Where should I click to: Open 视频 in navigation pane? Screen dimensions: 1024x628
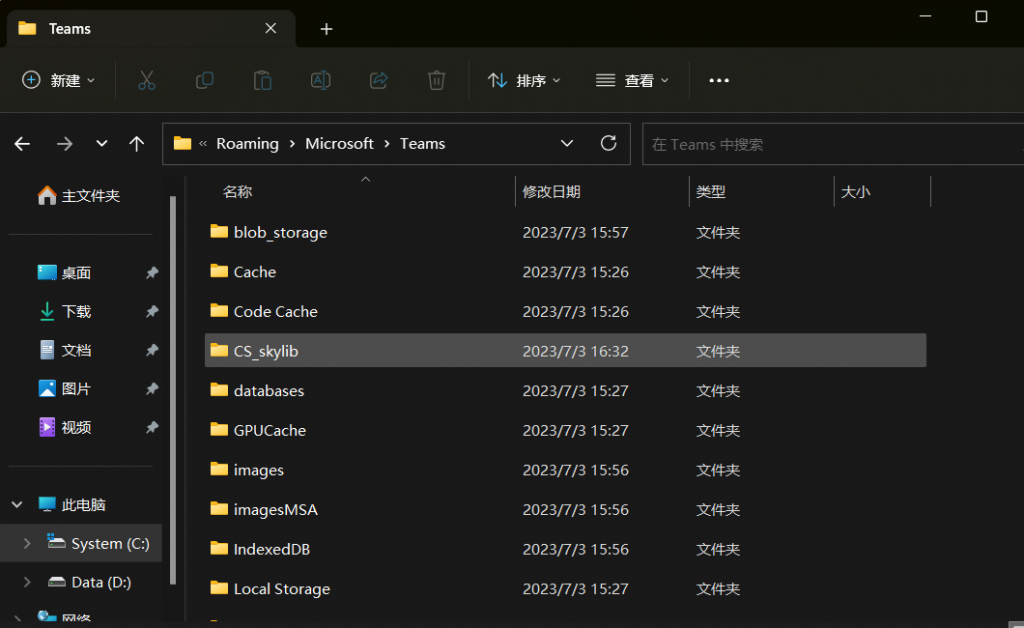[65, 428]
